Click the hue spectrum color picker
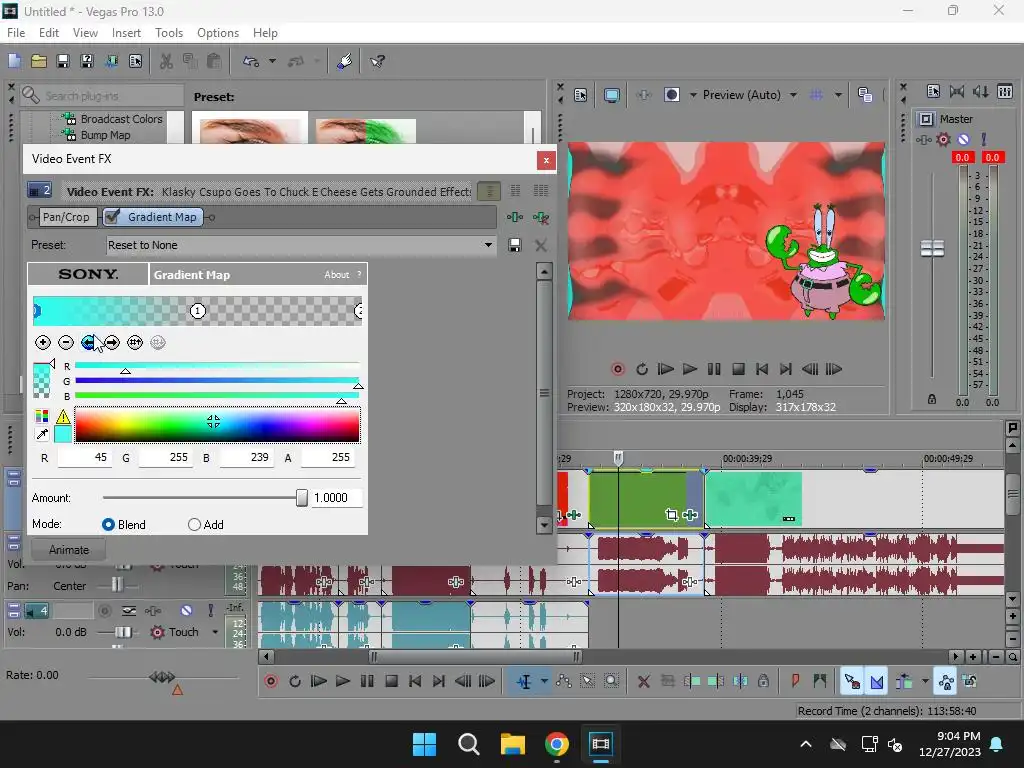This screenshot has width=1024, height=768. click(x=217, y=424)
